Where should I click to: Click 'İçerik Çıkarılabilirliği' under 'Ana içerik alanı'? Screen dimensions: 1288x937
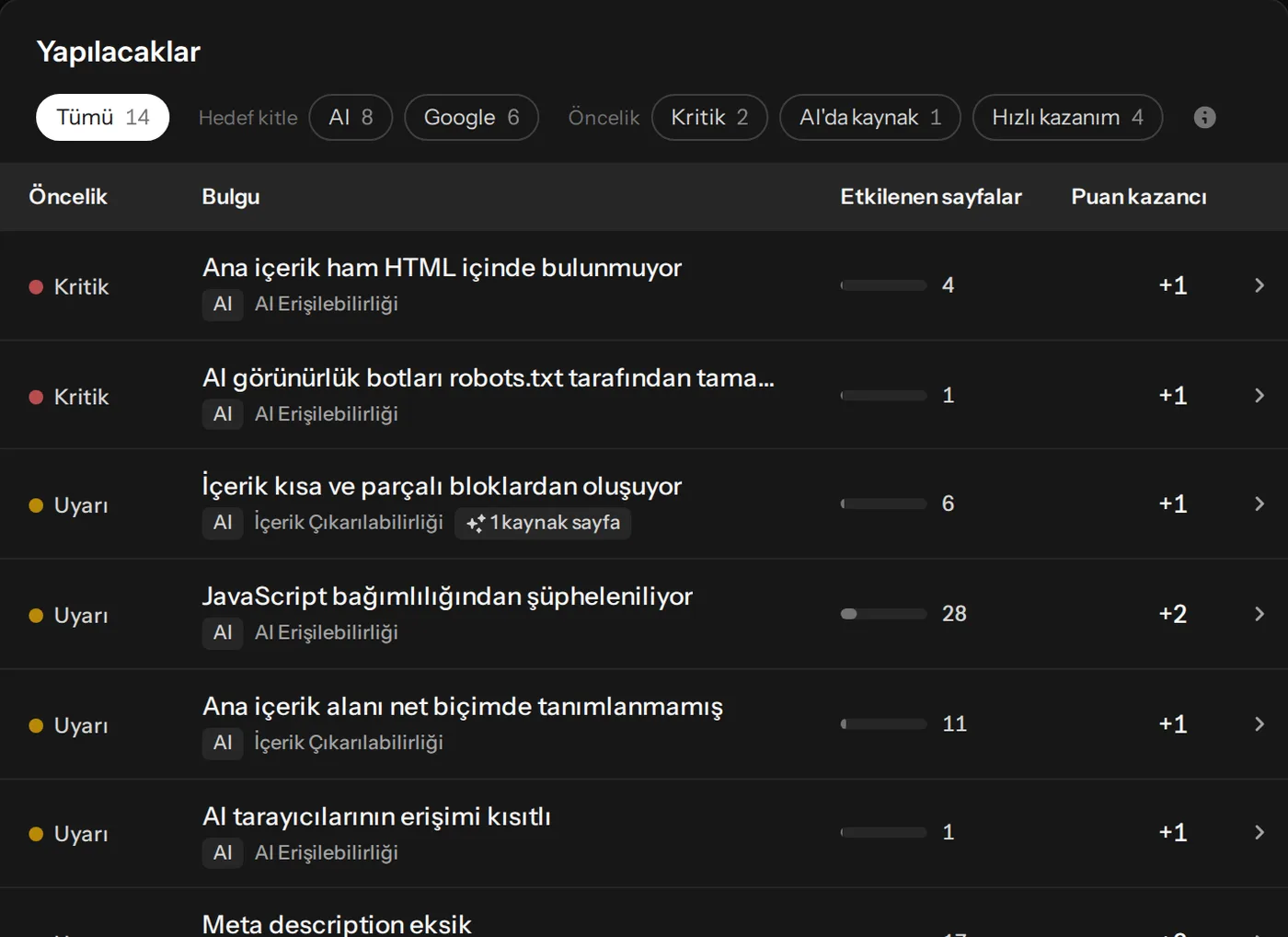tap(349, 743)
